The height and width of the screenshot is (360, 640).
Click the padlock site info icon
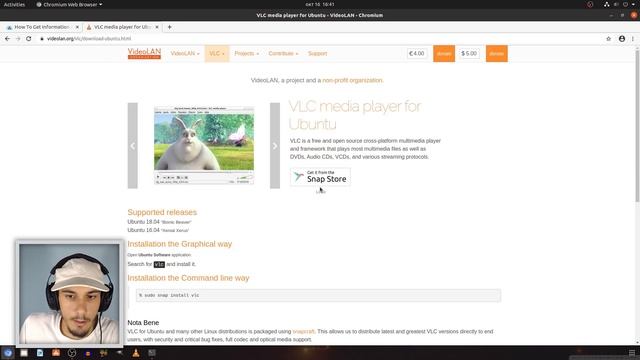pyautogui.click(x=42, y=39)
